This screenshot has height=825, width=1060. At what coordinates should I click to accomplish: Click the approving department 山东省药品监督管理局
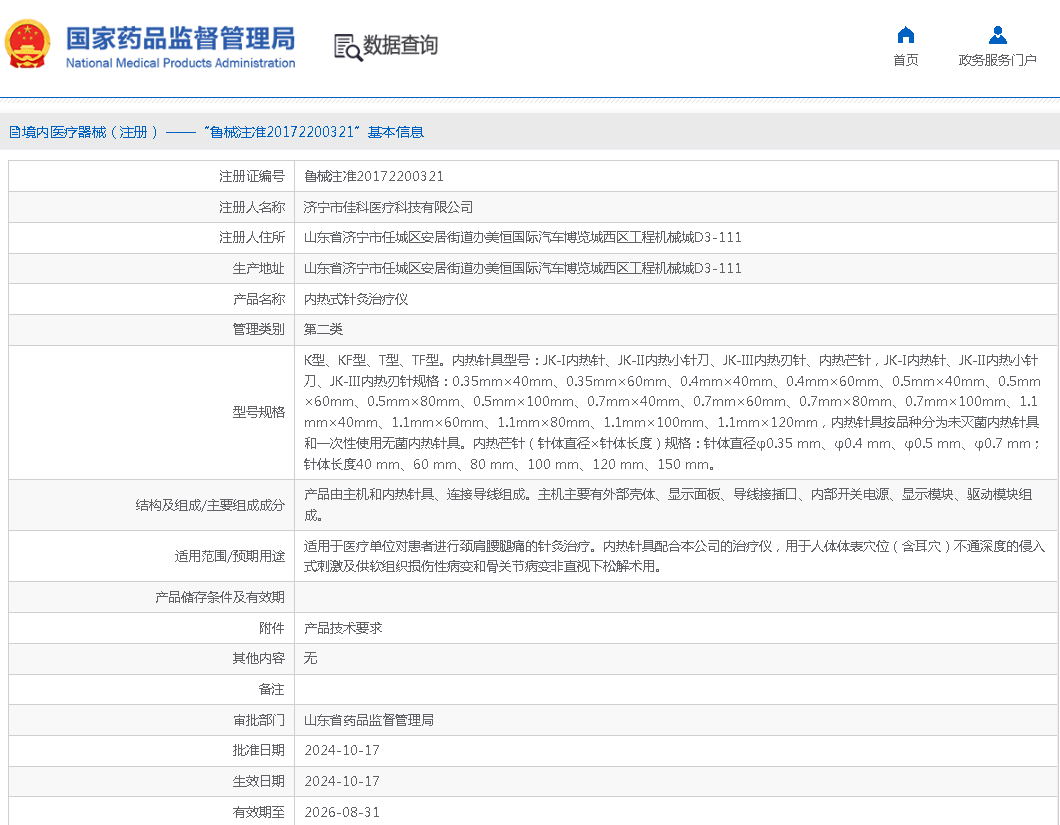368,720
